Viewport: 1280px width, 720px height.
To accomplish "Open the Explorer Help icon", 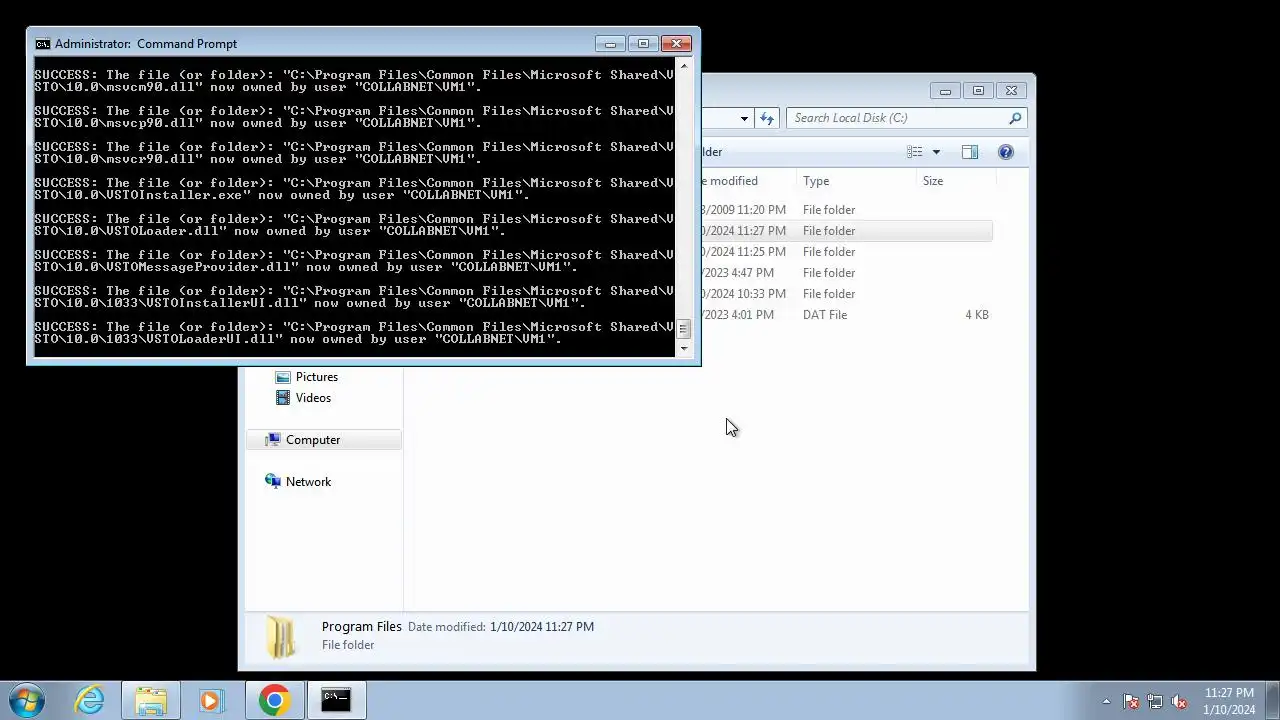I will [1006, 152].
